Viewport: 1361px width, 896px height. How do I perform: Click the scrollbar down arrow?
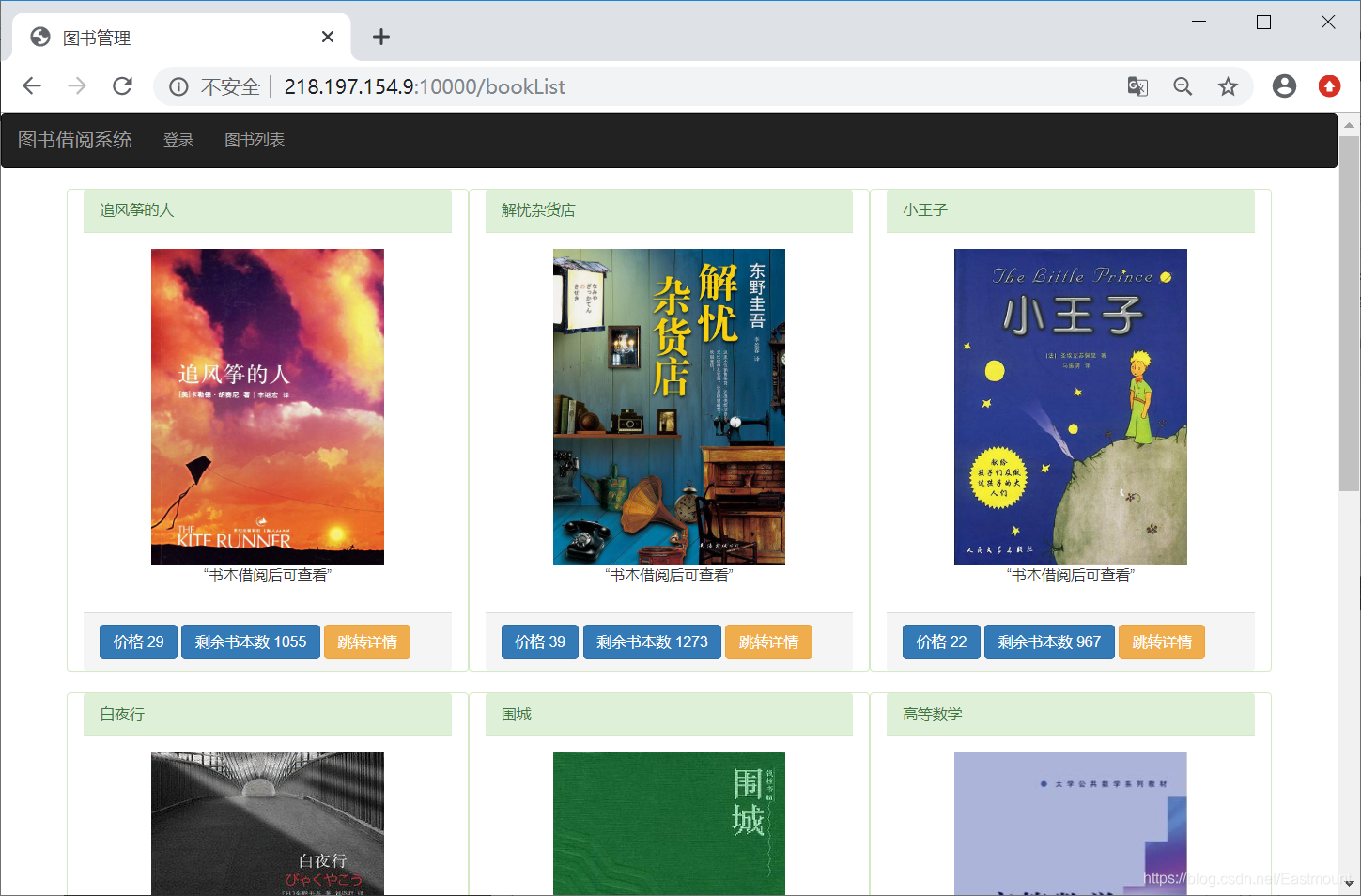tap(1349, 884)
